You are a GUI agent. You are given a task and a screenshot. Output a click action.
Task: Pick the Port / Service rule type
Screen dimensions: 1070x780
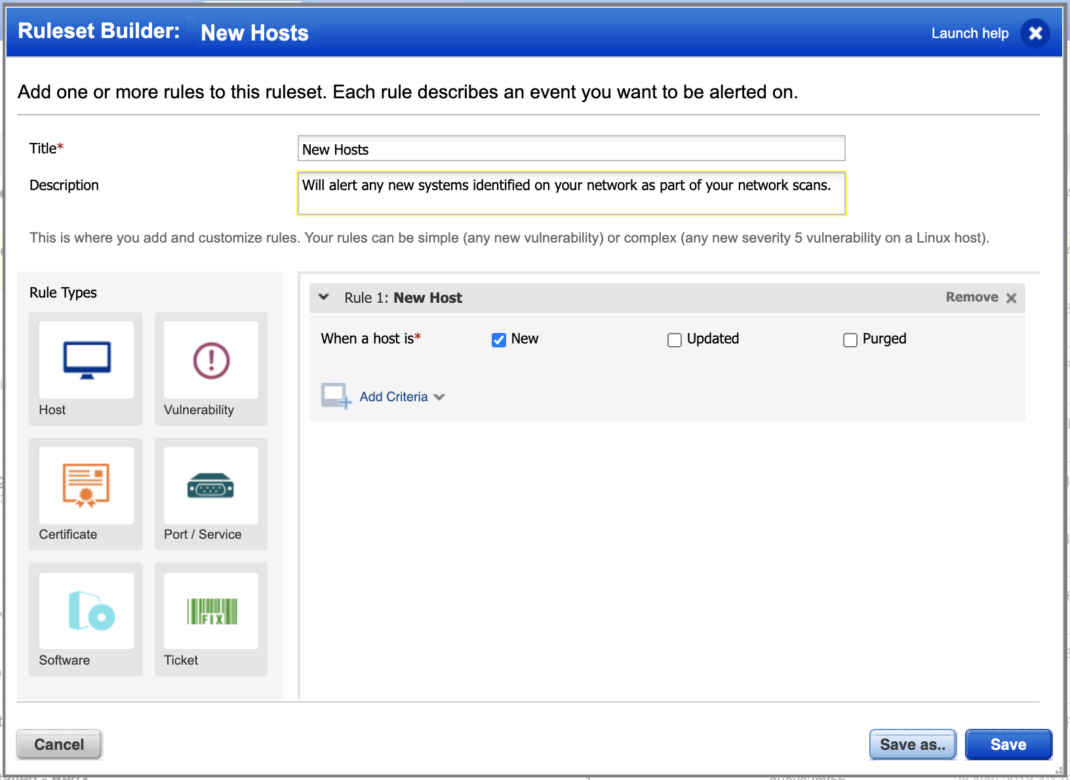(x=211, y=486)
